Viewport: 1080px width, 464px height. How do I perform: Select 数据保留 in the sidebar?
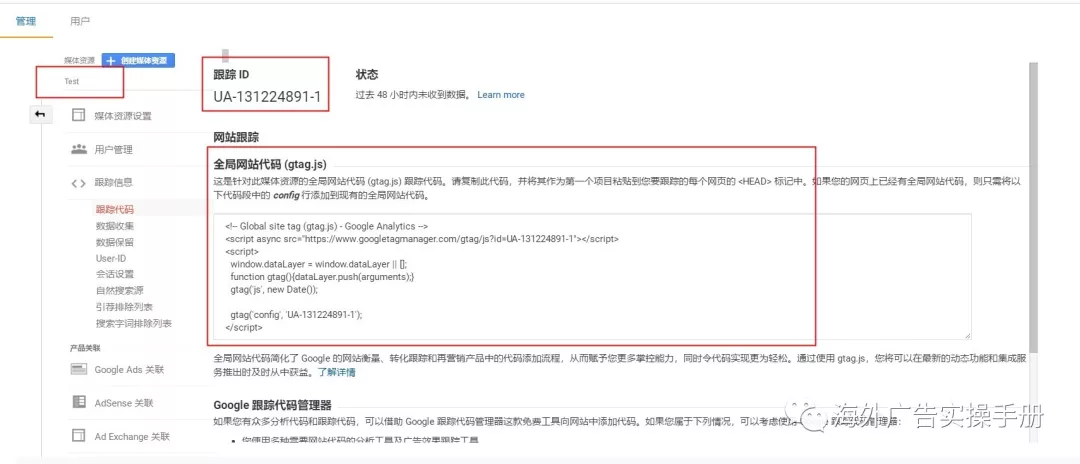tap(114, 242)
